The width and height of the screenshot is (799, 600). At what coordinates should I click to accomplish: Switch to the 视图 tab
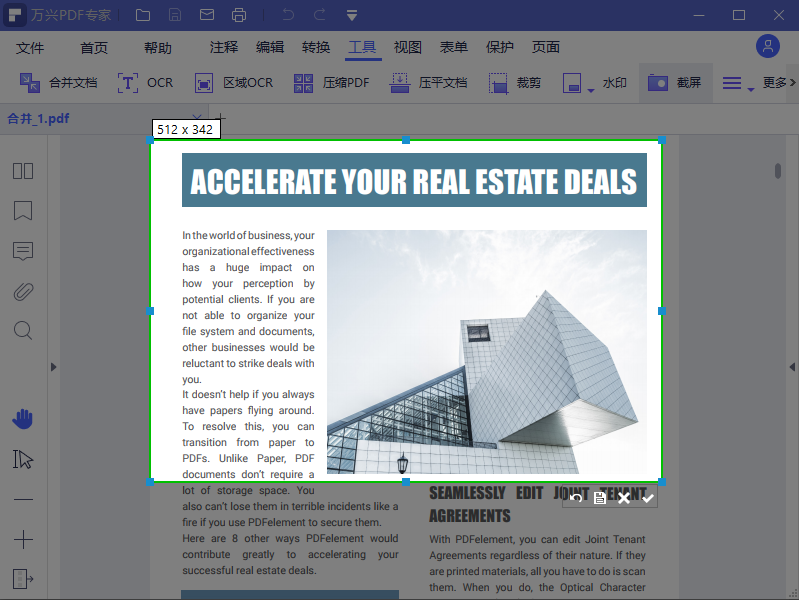click(408, 47)
